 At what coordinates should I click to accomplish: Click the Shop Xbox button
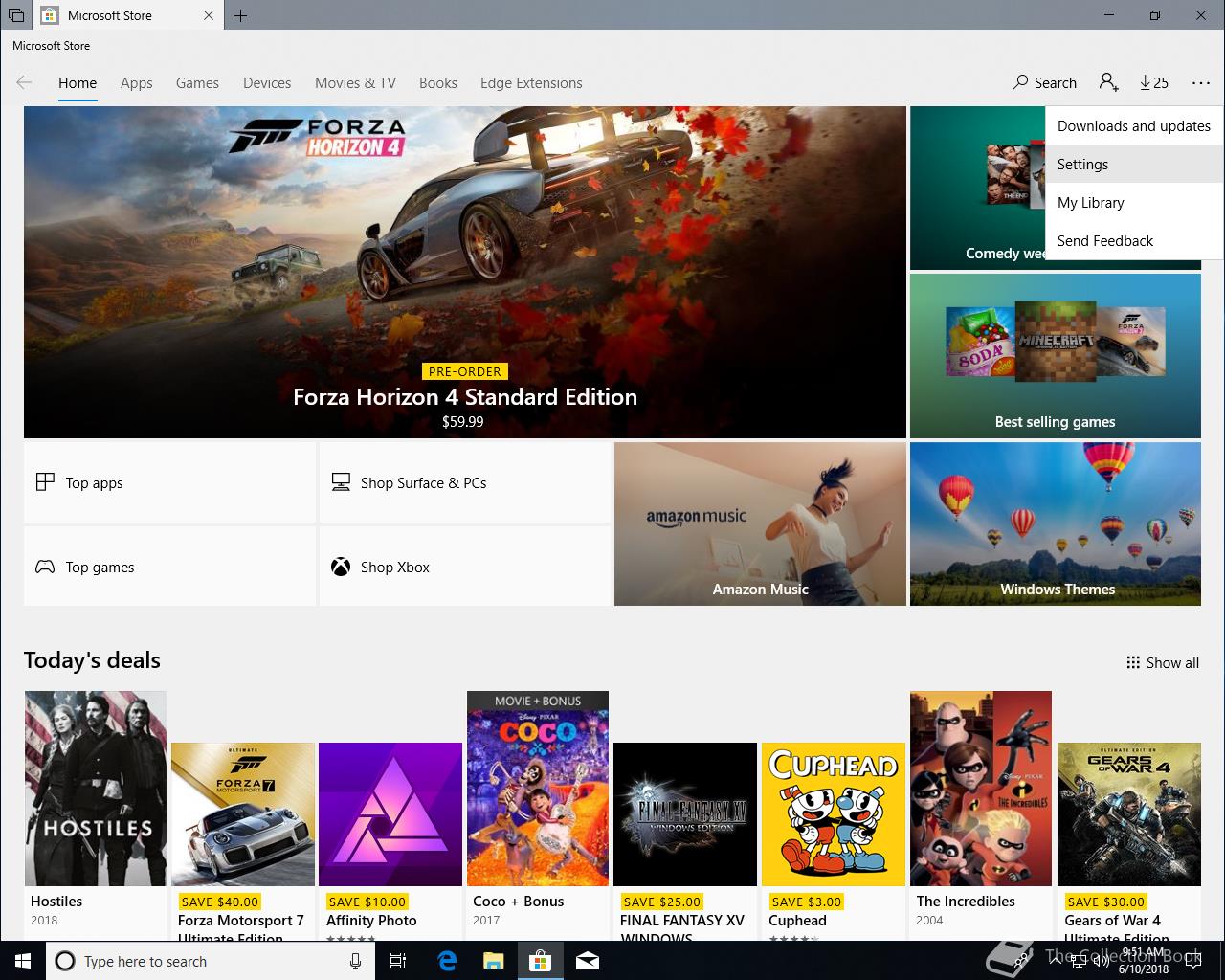[464, 567]
